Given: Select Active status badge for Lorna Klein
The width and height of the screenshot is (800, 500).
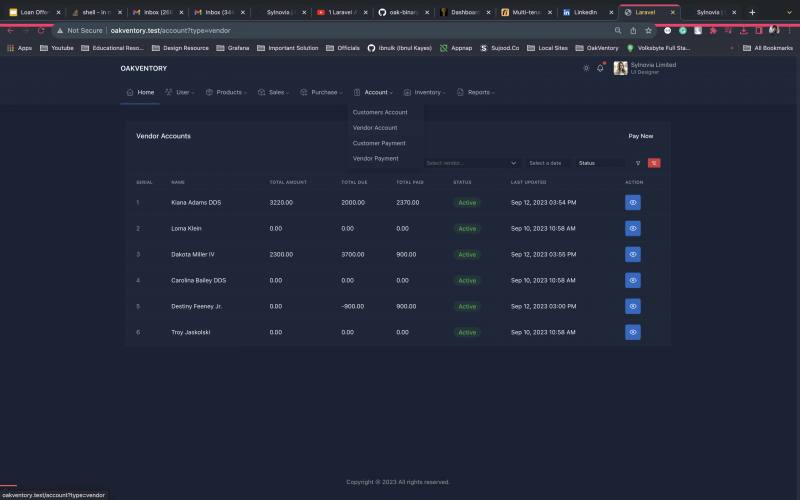Looking at the screenshot, I should coord(467,229).
